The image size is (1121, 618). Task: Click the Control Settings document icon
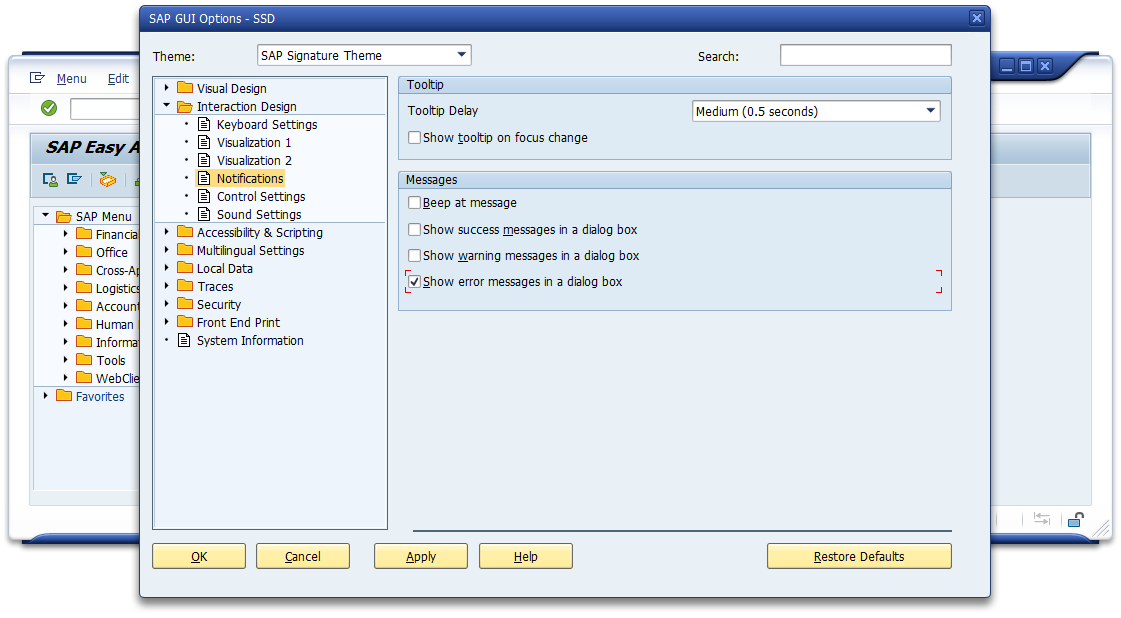point(204,196)
